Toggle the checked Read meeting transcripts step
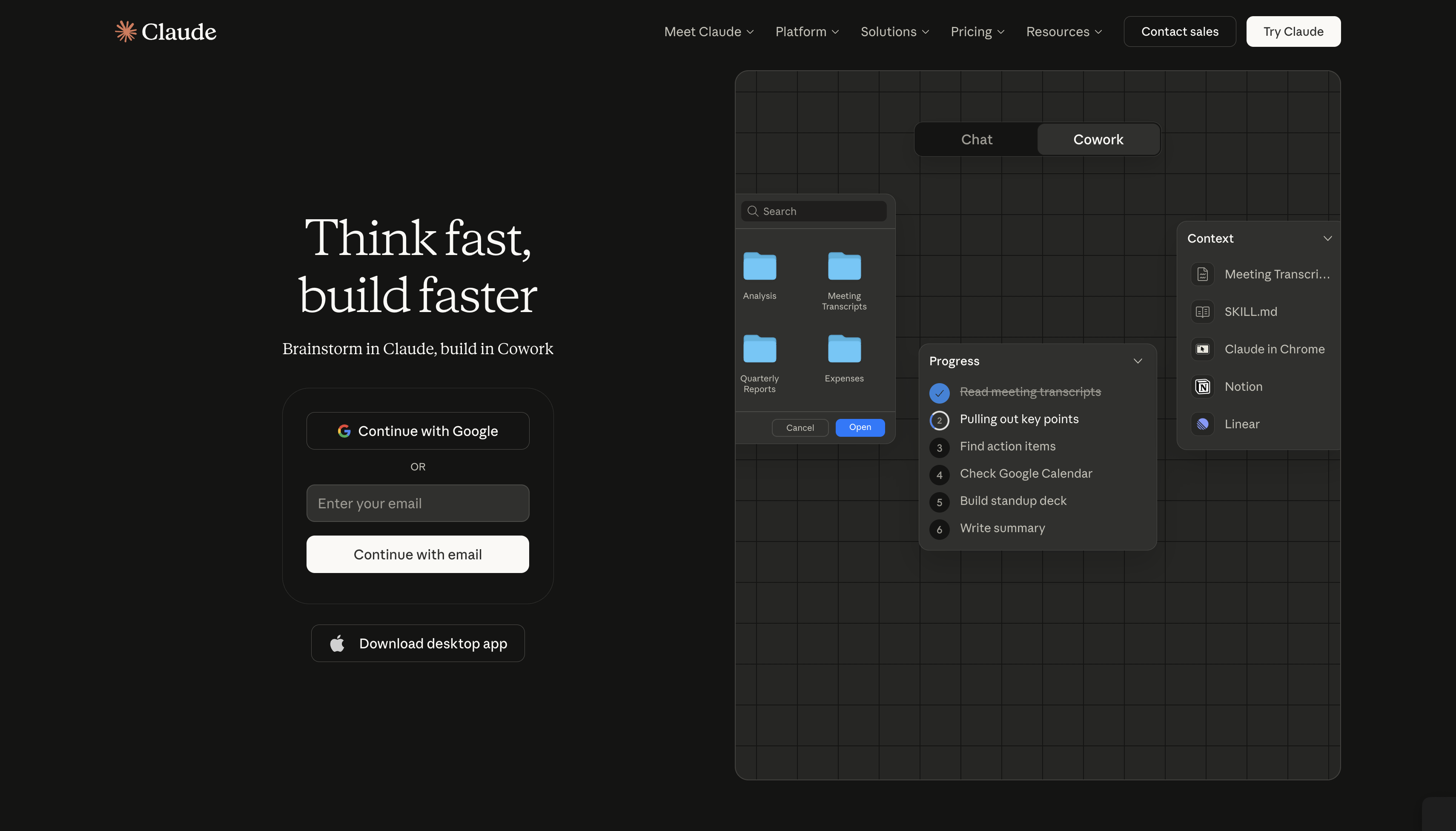The image size is (1456, 831). pyautogui.click(x=939, y=393)
